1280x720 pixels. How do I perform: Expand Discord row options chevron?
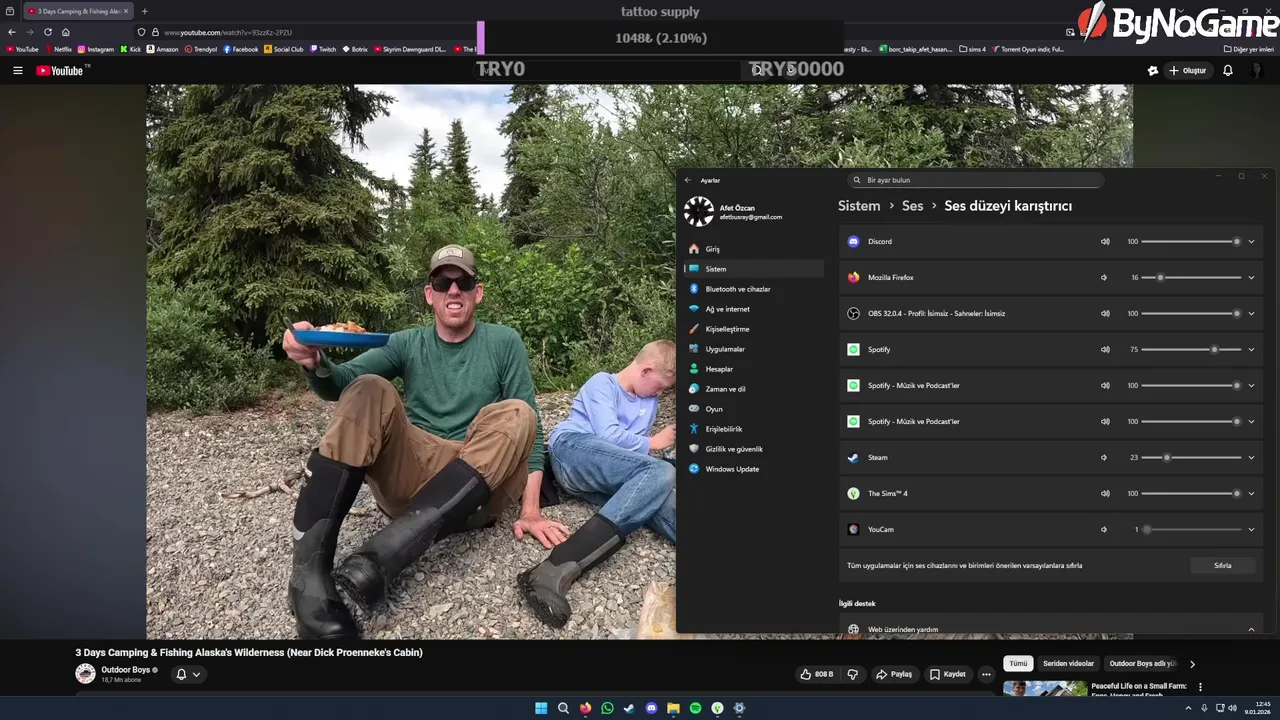point(1251,241)
